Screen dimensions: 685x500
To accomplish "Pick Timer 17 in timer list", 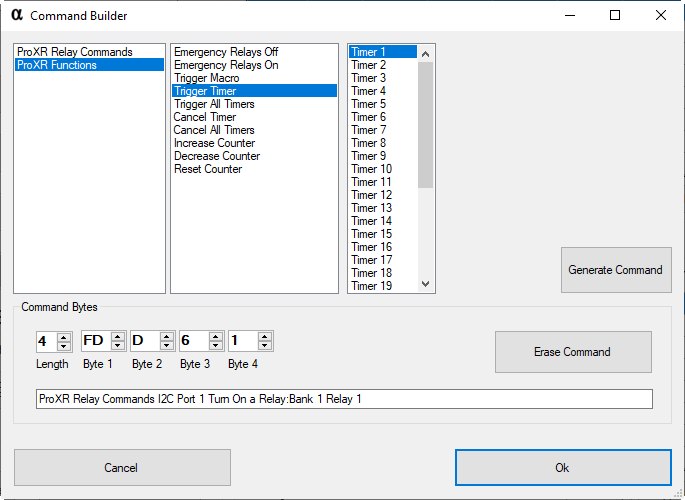I will 383,260.
